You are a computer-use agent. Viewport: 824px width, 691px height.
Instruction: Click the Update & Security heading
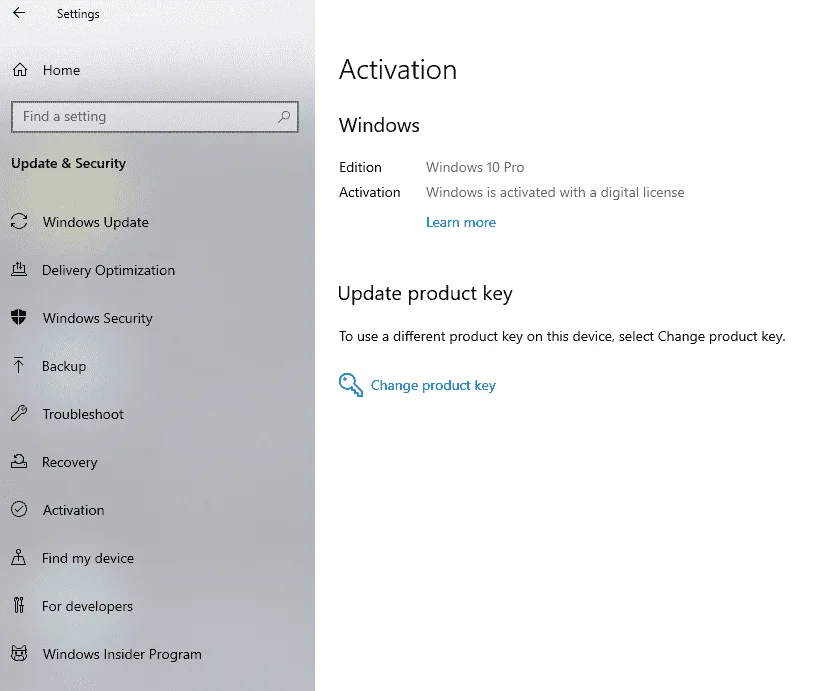coord(68,163)
